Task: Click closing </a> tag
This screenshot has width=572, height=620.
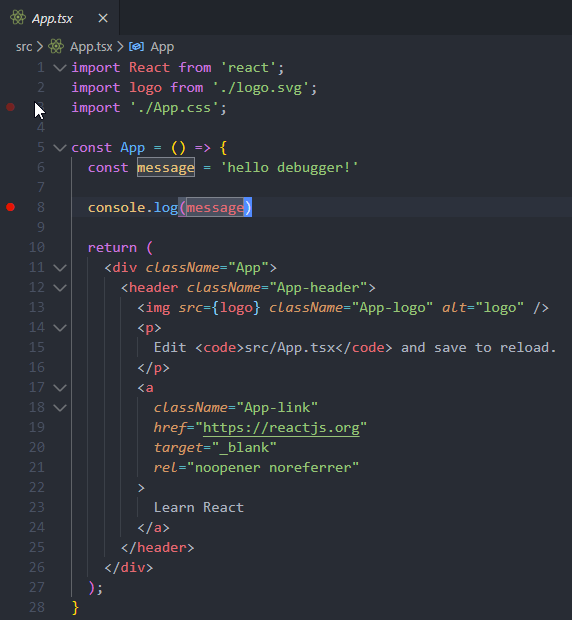Action: click(x=153, y=528)
